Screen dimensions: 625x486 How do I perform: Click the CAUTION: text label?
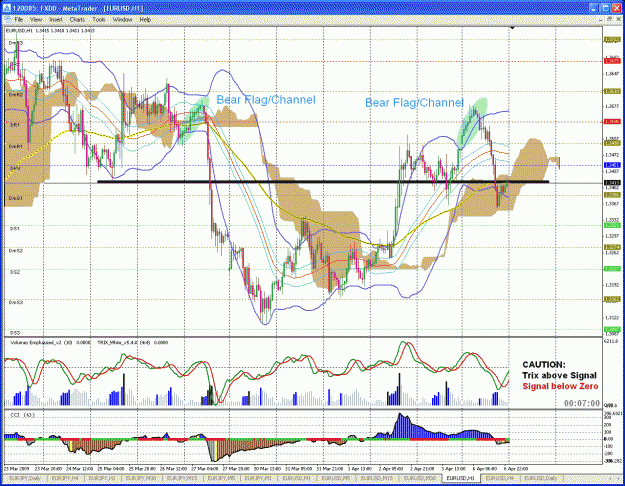point(544,364)
